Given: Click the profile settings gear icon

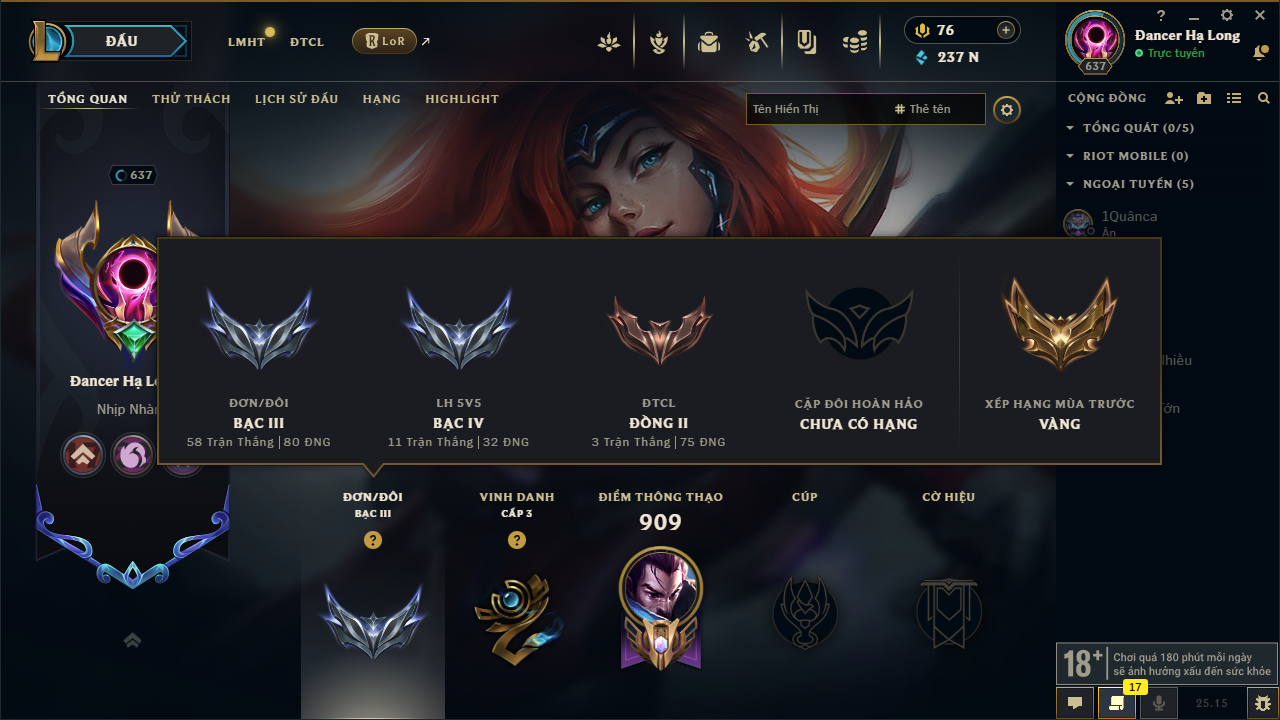Looking at the screenshot, I should click(1007, 109).
